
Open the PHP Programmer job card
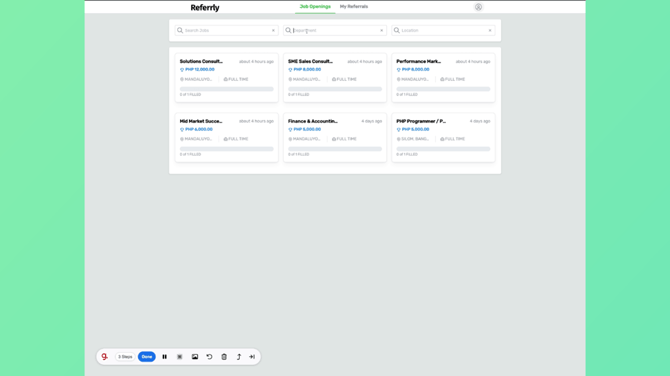point(443,138)
